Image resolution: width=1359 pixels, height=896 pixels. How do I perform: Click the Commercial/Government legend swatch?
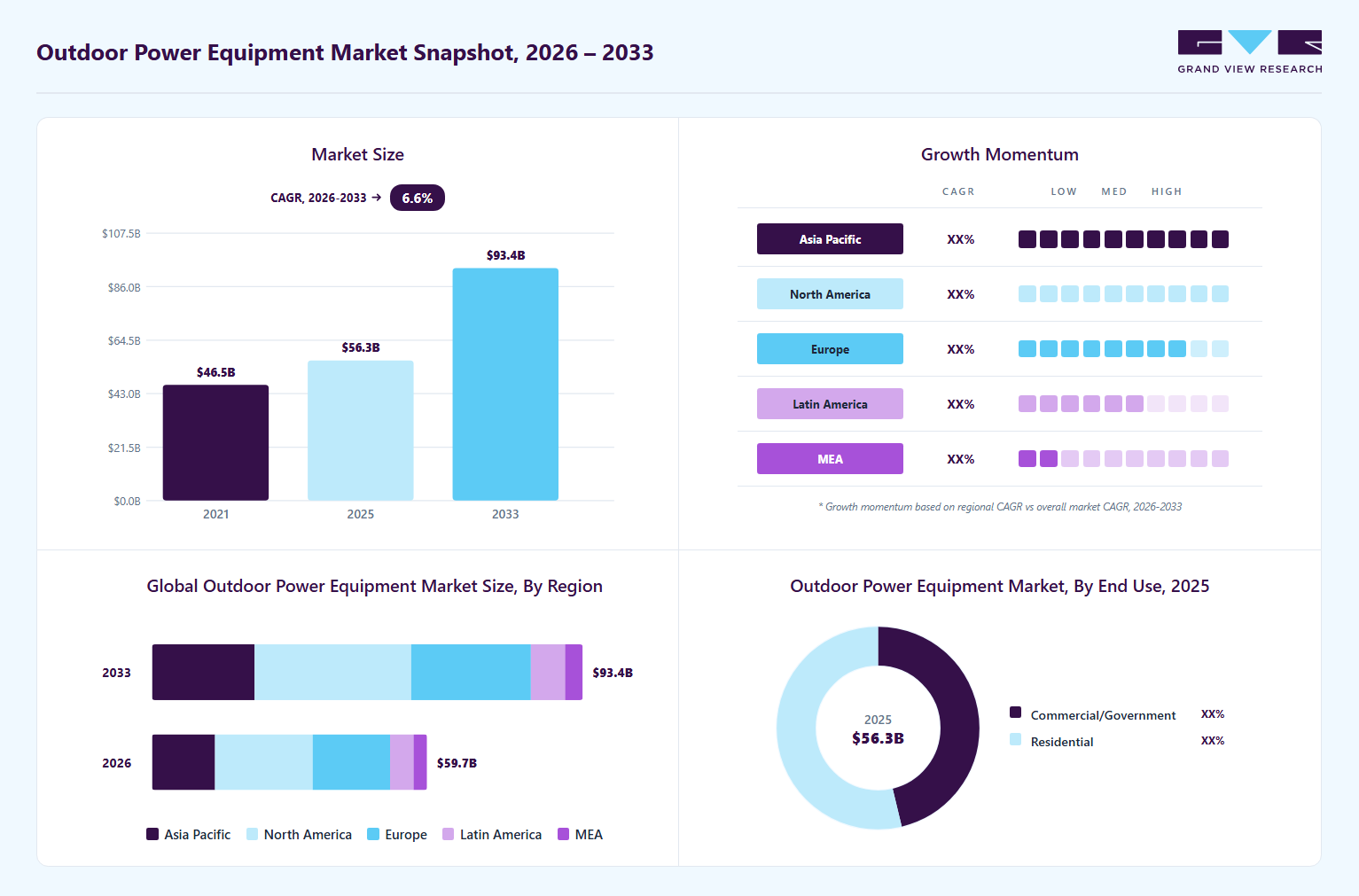(x=1016, y=713)
